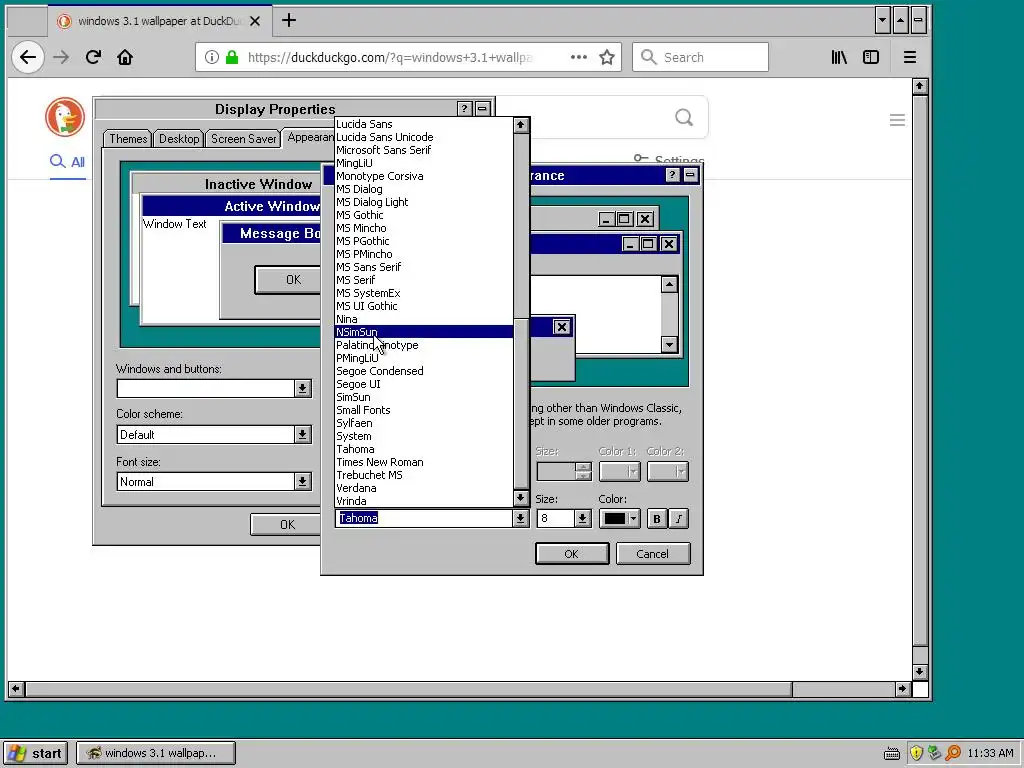
Task: Open the browser home page
Action: click(125, 57)
